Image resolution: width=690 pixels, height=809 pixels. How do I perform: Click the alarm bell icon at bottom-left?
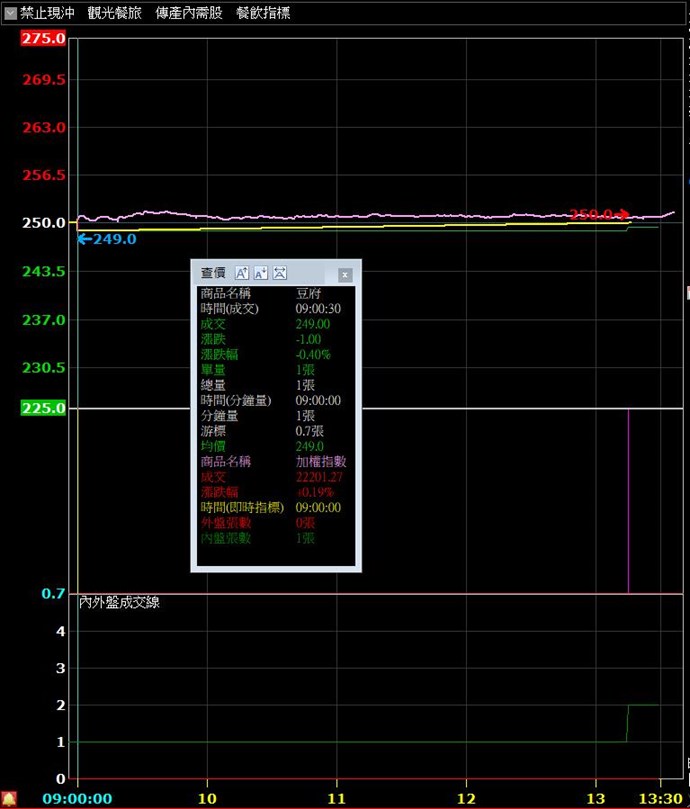[9, 798]
